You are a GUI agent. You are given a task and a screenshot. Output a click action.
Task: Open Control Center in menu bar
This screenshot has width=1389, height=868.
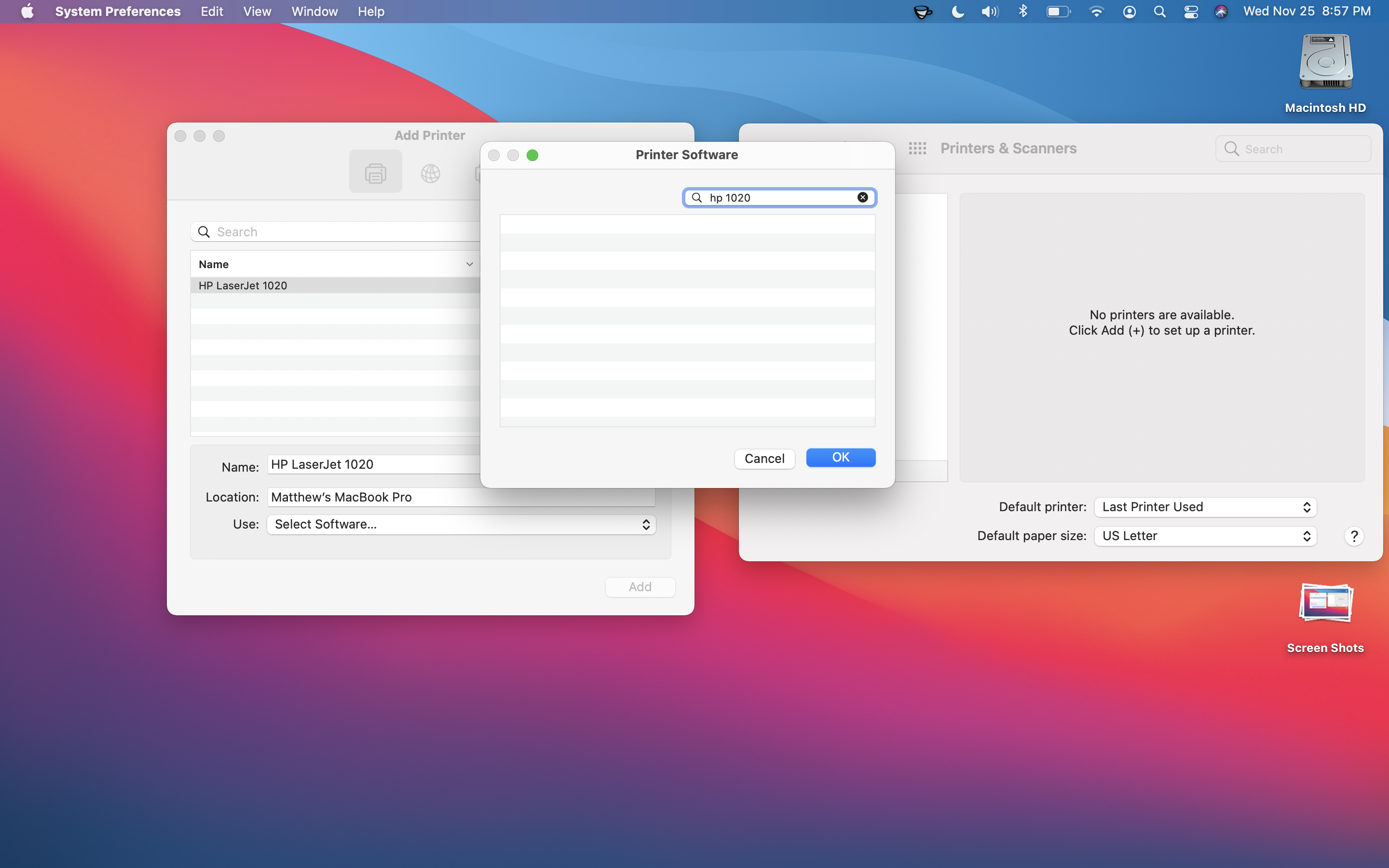click(1190, 12)
